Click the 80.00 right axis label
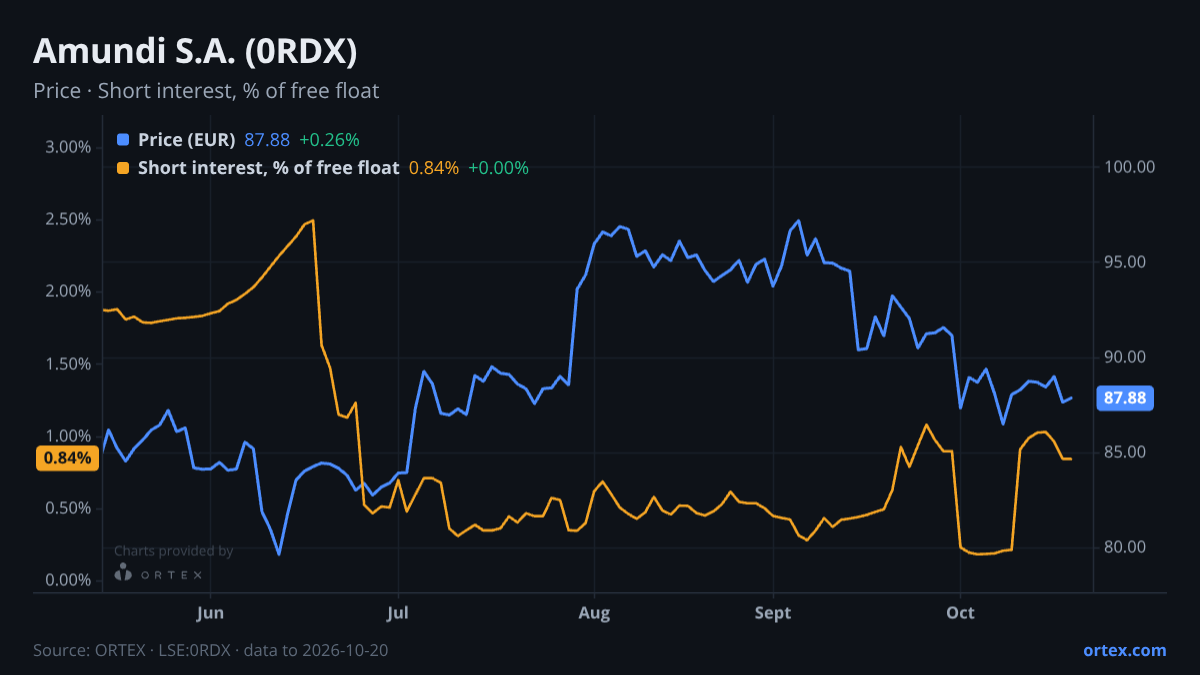 click(x=1126, y=547)
